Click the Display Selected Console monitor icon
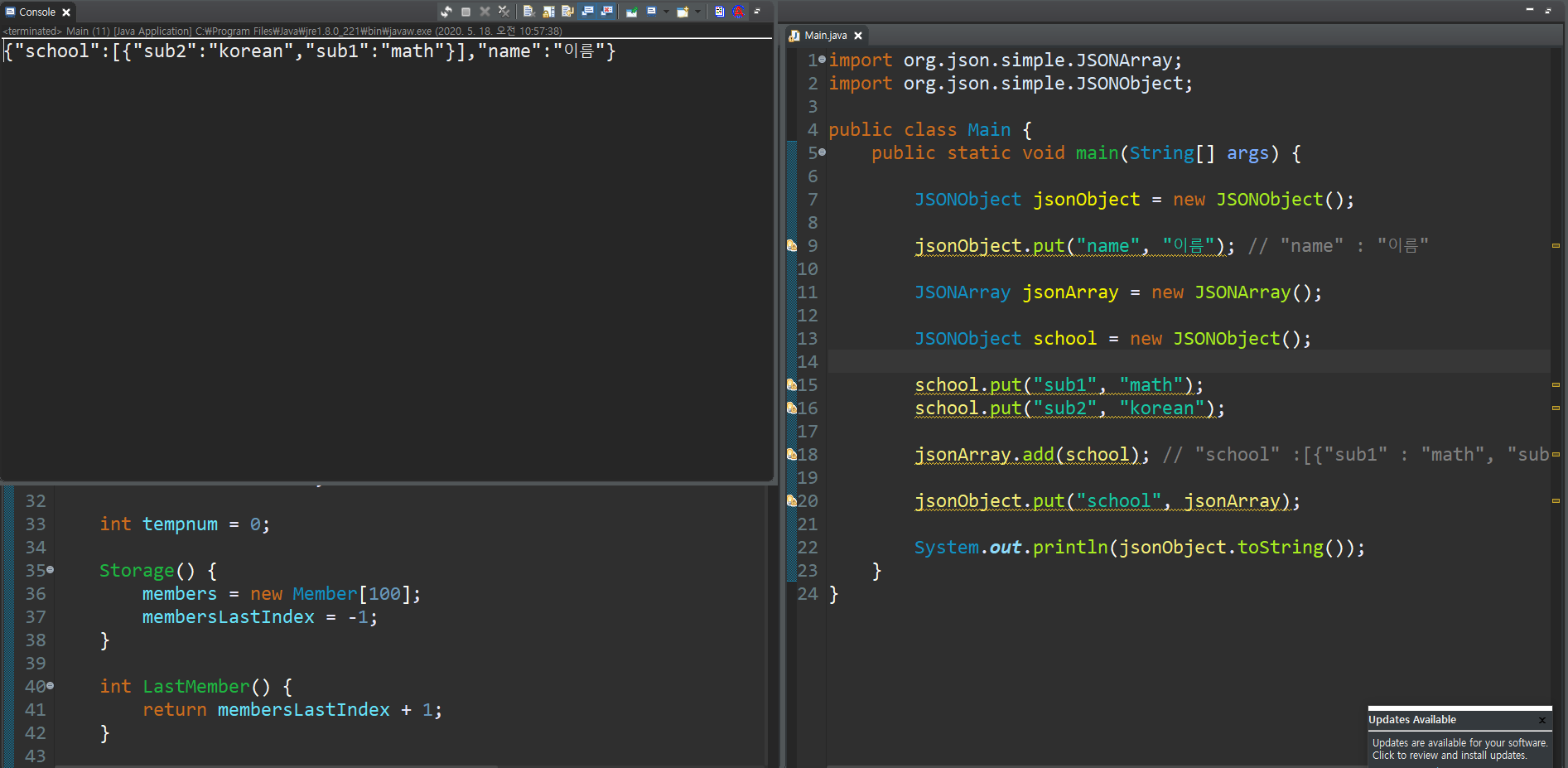 [651, 12]
